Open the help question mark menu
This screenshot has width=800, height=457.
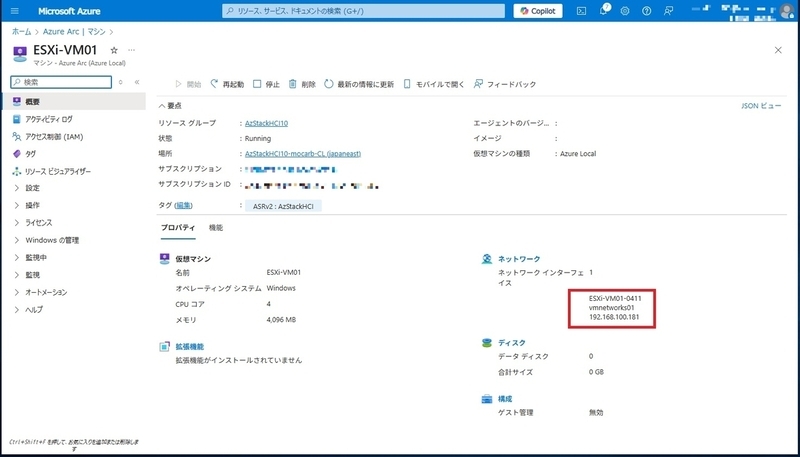pyautogui.click(x=646, y=11)
